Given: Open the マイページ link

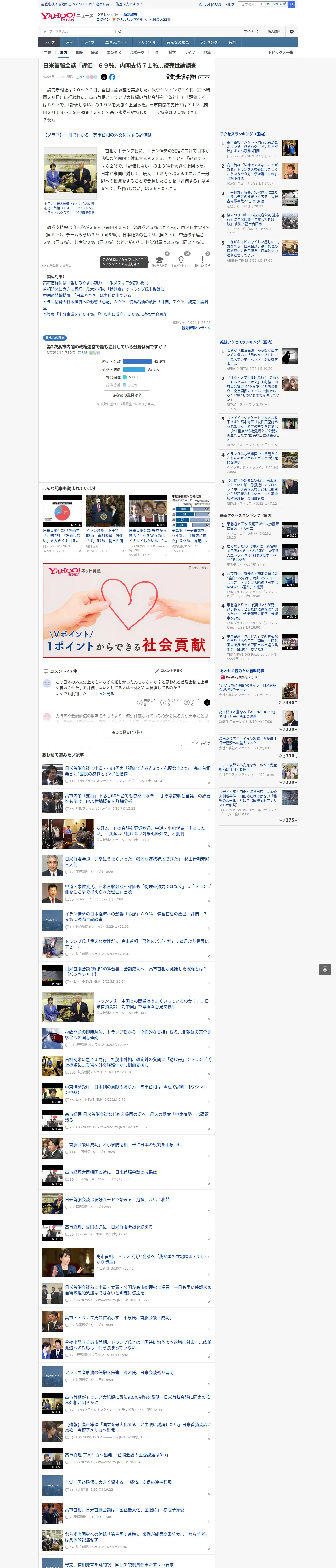Looking at the screenshot, I should tap(251, 32).
